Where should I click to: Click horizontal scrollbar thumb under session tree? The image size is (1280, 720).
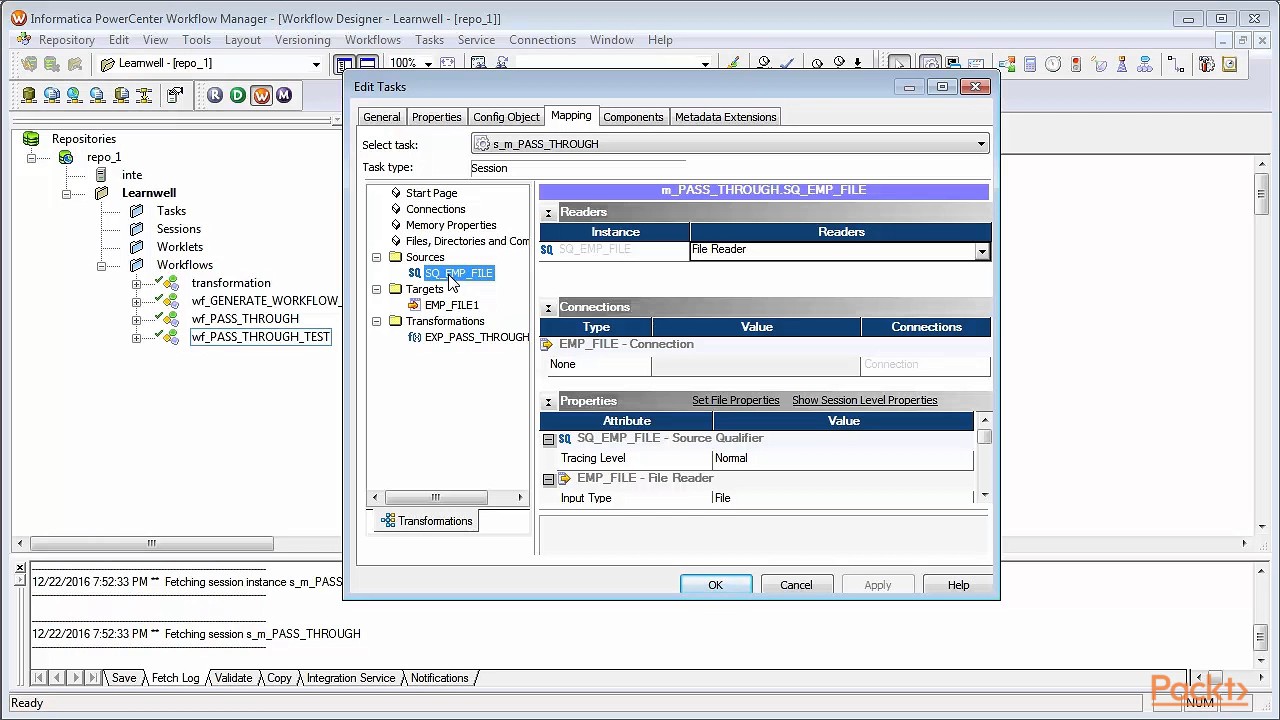point(435,497)
